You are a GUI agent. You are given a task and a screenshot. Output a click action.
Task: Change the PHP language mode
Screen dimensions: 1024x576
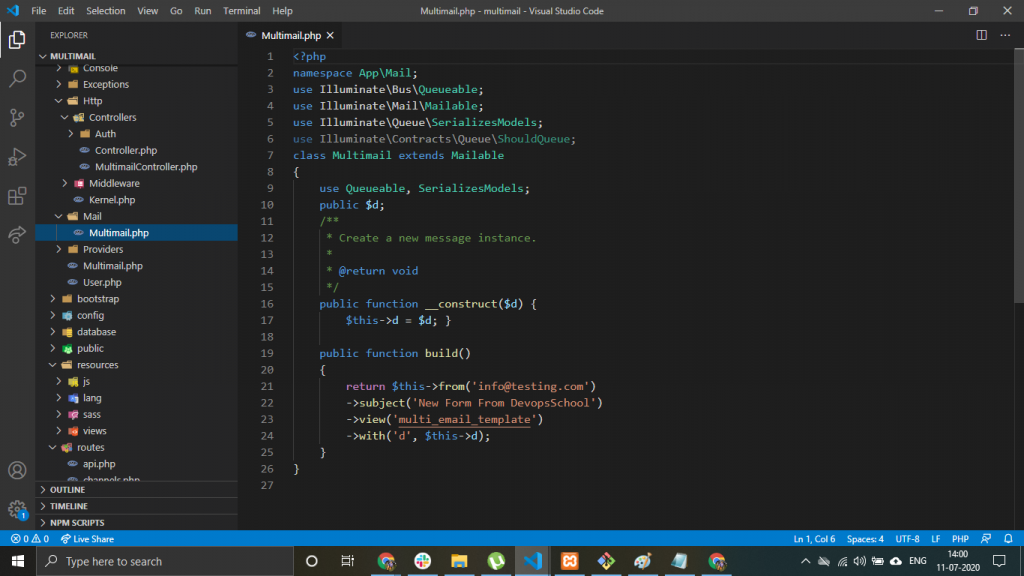click(960, 539)
